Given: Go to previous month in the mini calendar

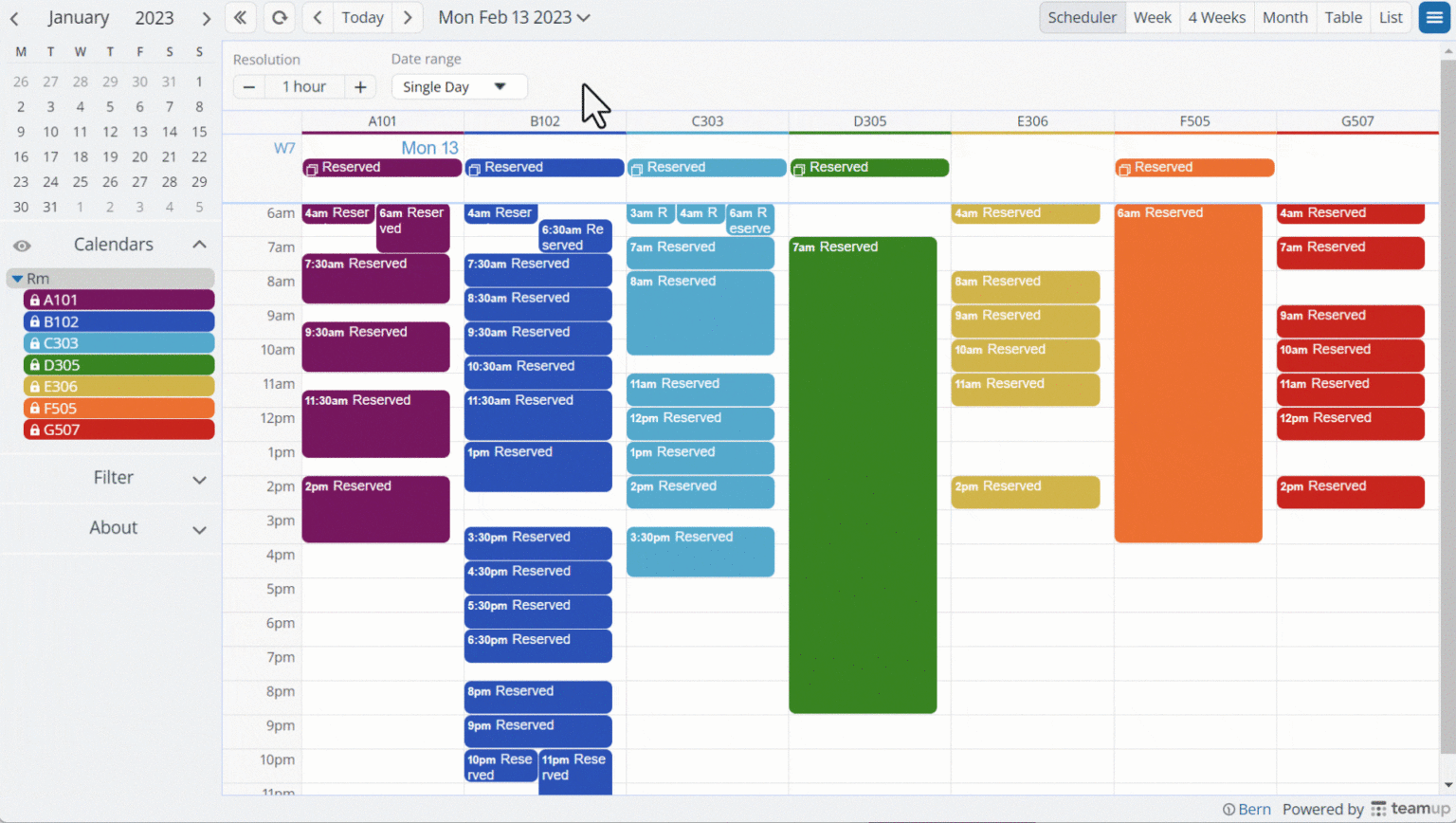Looking at the screenshot, I should [x=14, y=17].
